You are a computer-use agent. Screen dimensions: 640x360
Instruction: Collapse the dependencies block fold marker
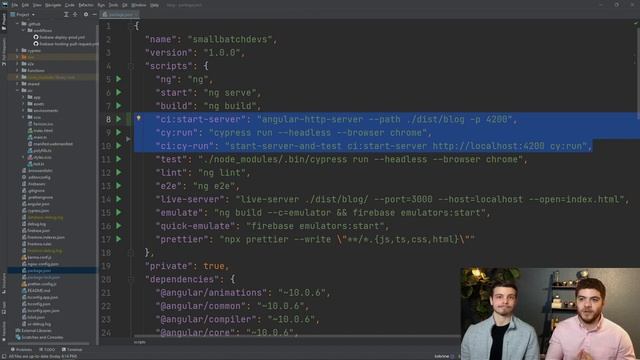131,280
